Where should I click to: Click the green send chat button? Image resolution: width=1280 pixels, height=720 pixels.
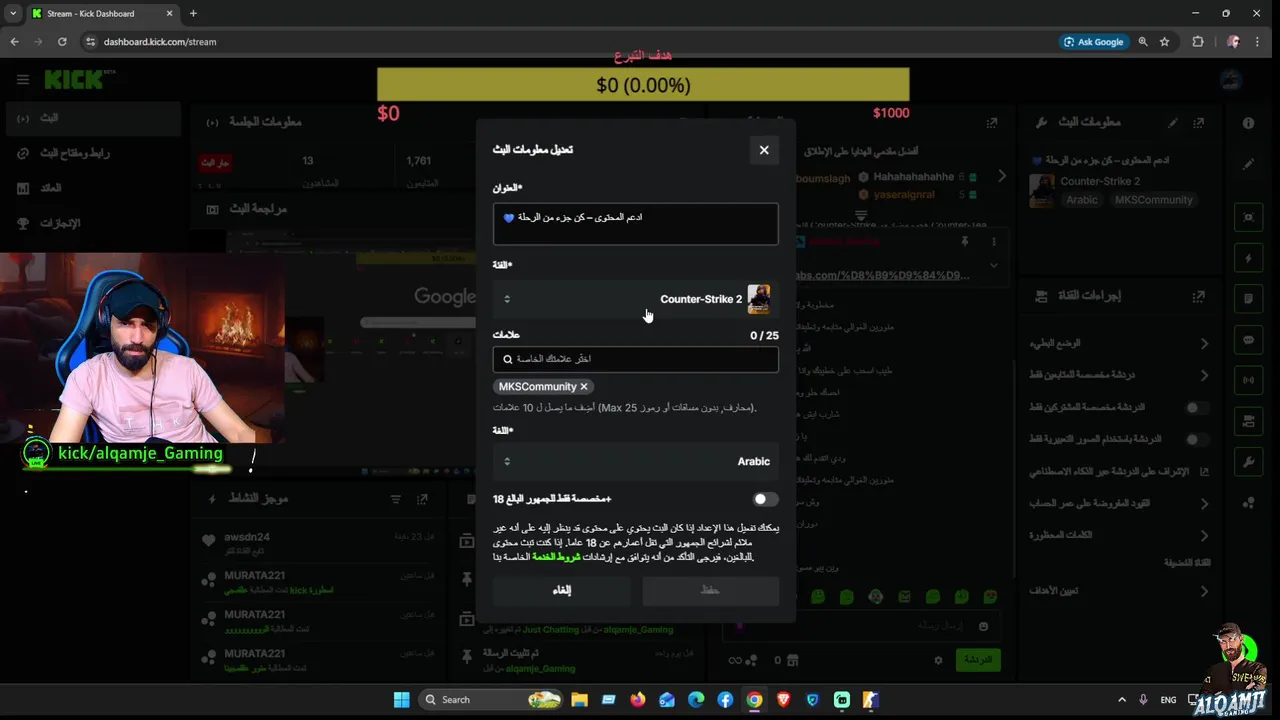[978, 660]
